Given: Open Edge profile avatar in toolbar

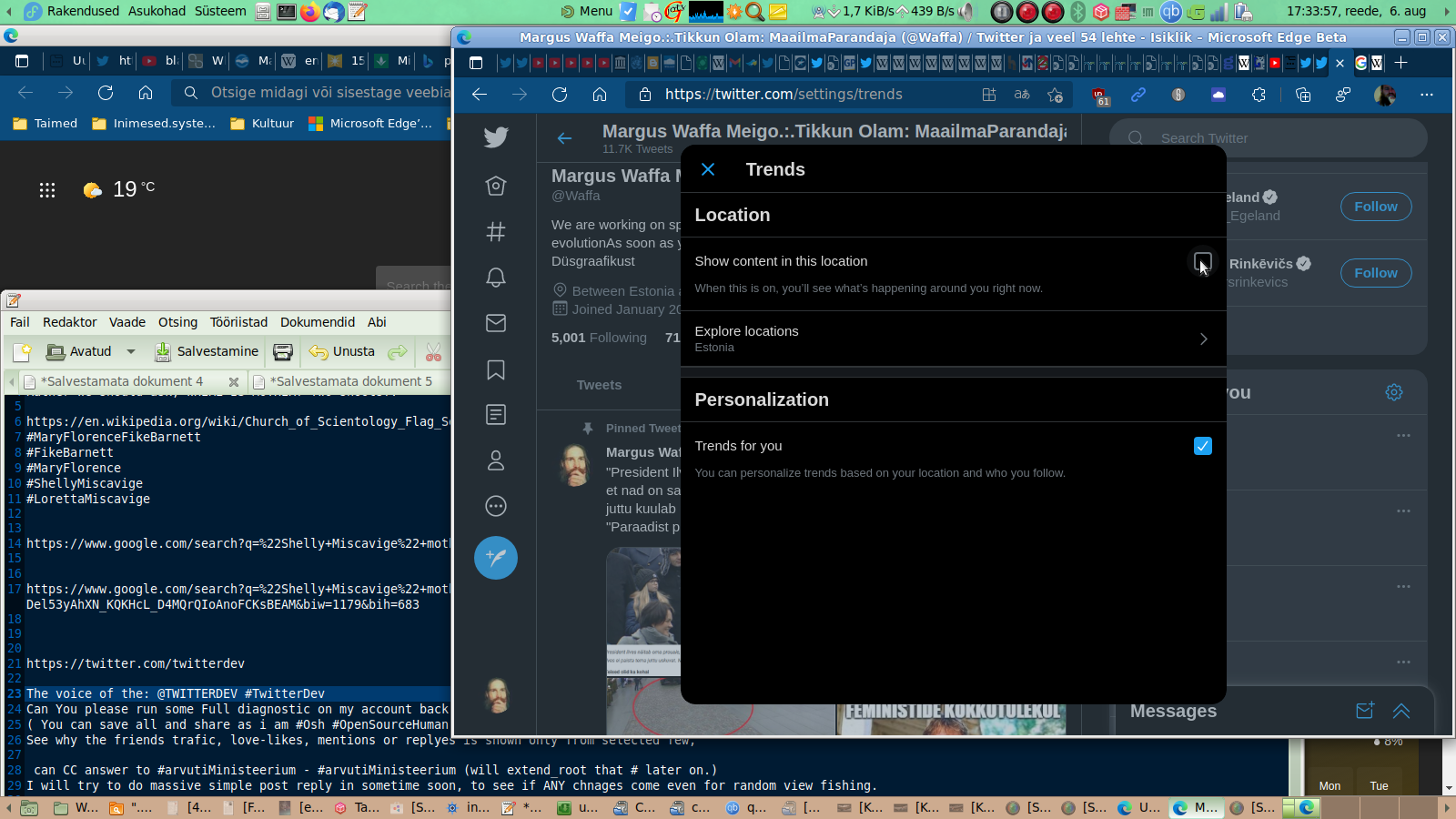Looking at the screenshot, I should tap(1385, 95).
